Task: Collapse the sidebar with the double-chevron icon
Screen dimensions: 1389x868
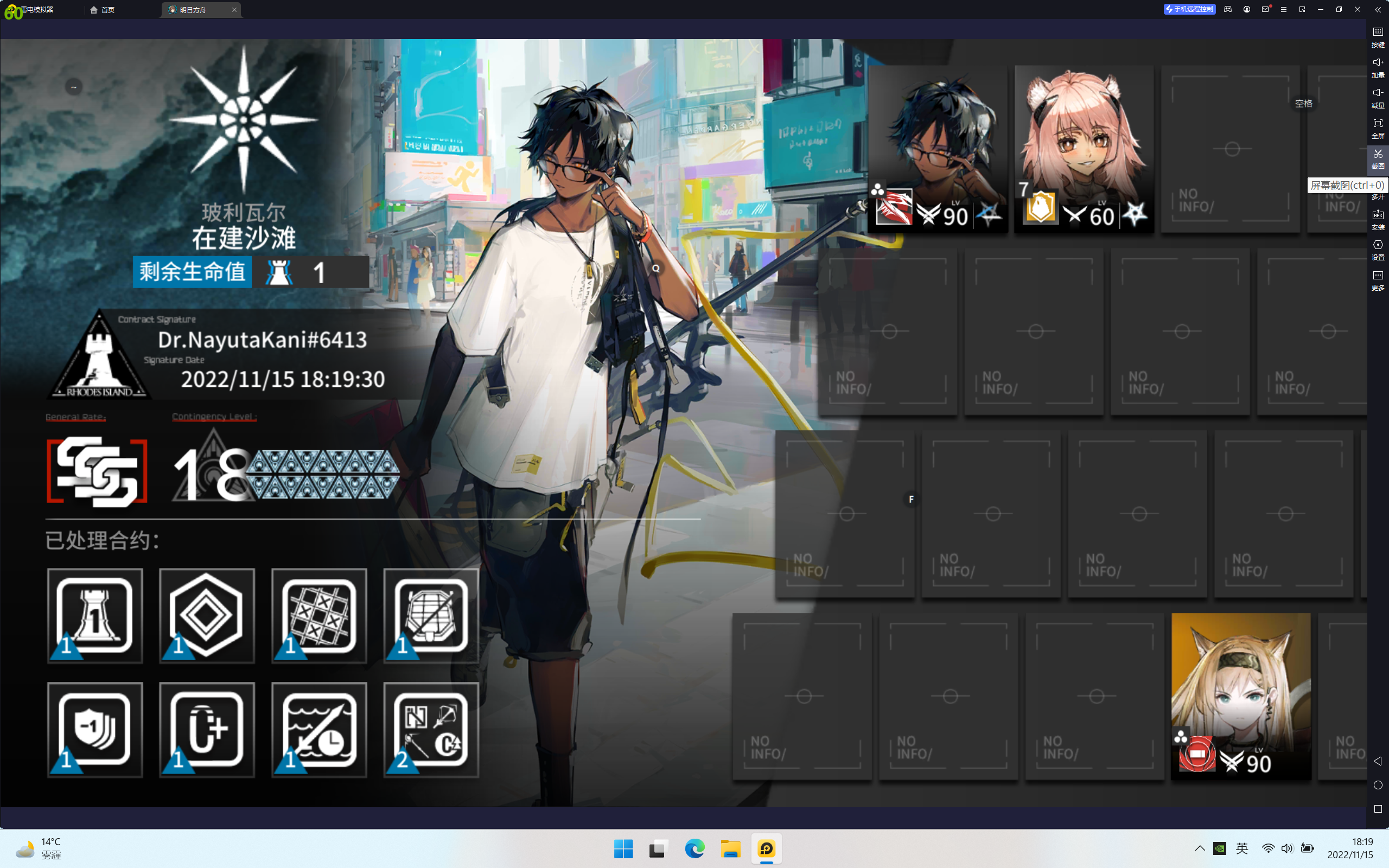Action: [1378, 10]
